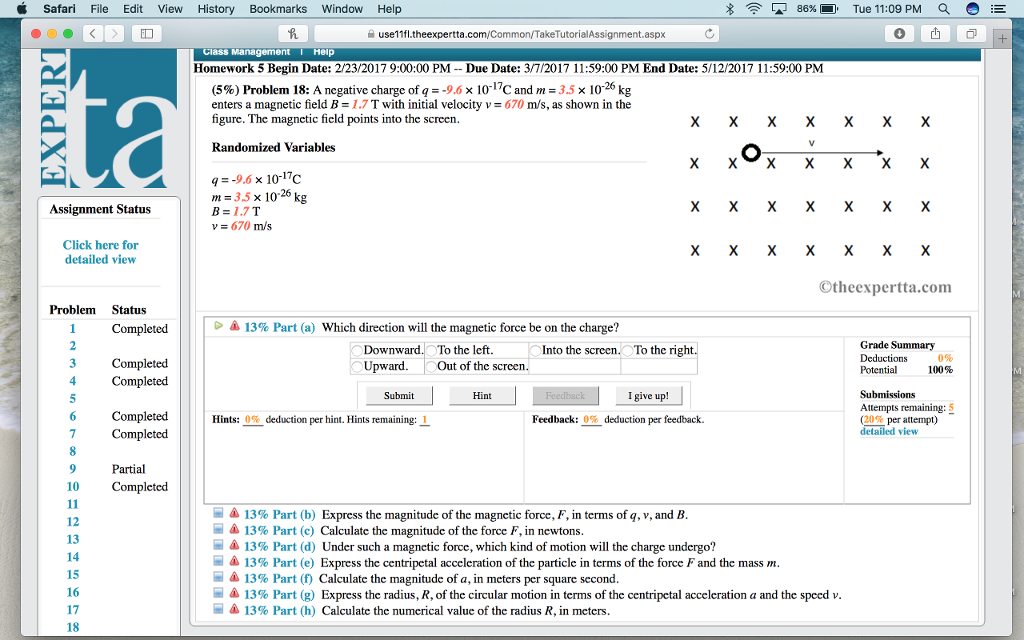Click the Safari extension toolbar icon
The width and height of the screenshot is (1024, 640).
click(293, 33)
